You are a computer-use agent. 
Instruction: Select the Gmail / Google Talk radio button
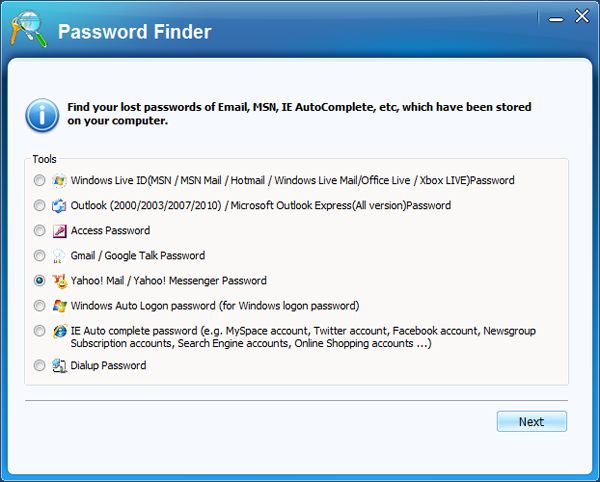(39, 256)
